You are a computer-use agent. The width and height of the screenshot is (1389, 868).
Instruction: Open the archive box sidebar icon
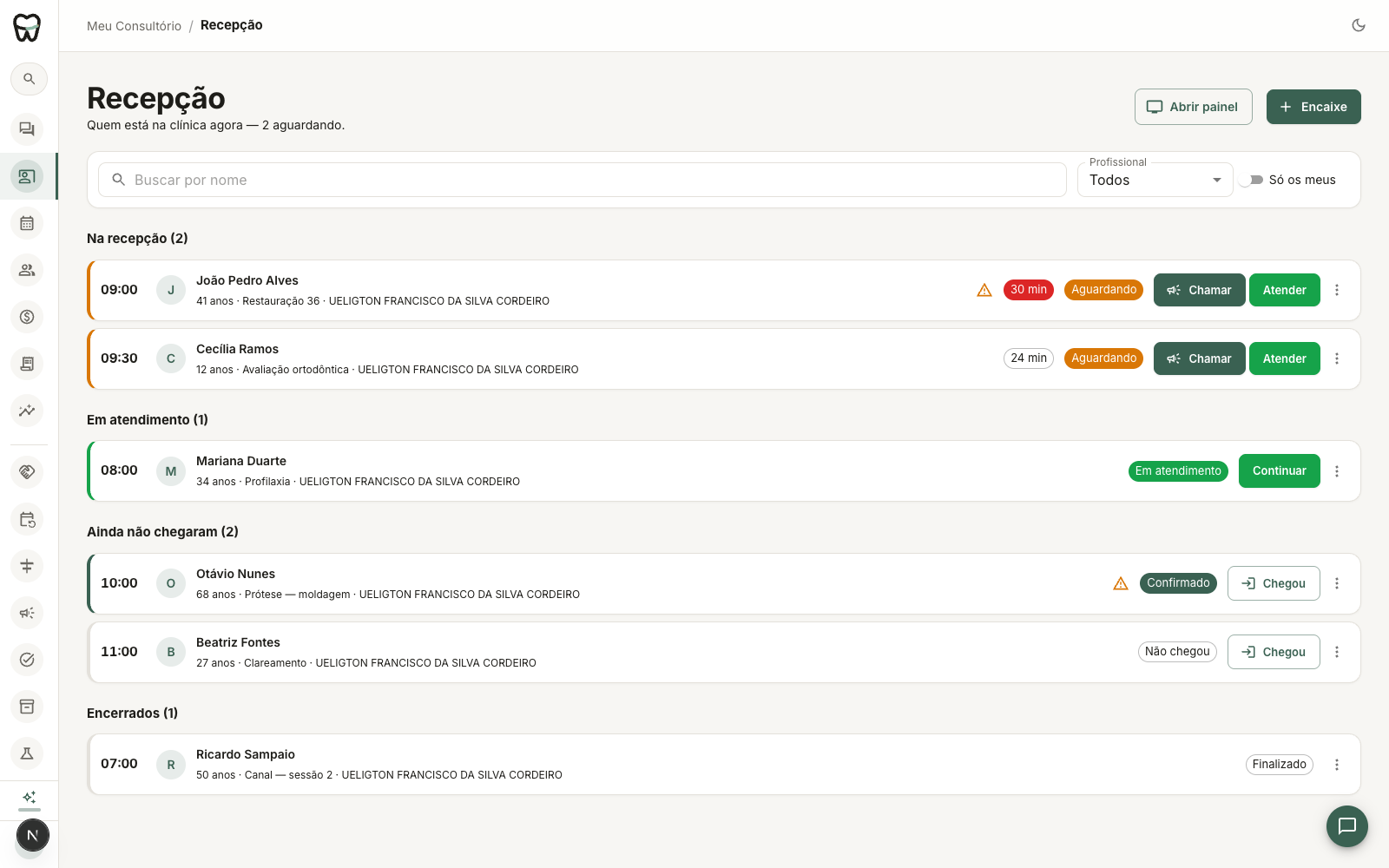(27, 707)
